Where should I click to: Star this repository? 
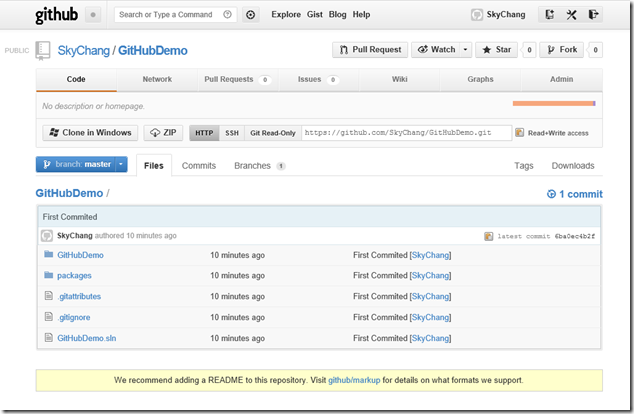click(x=497, y=50)
